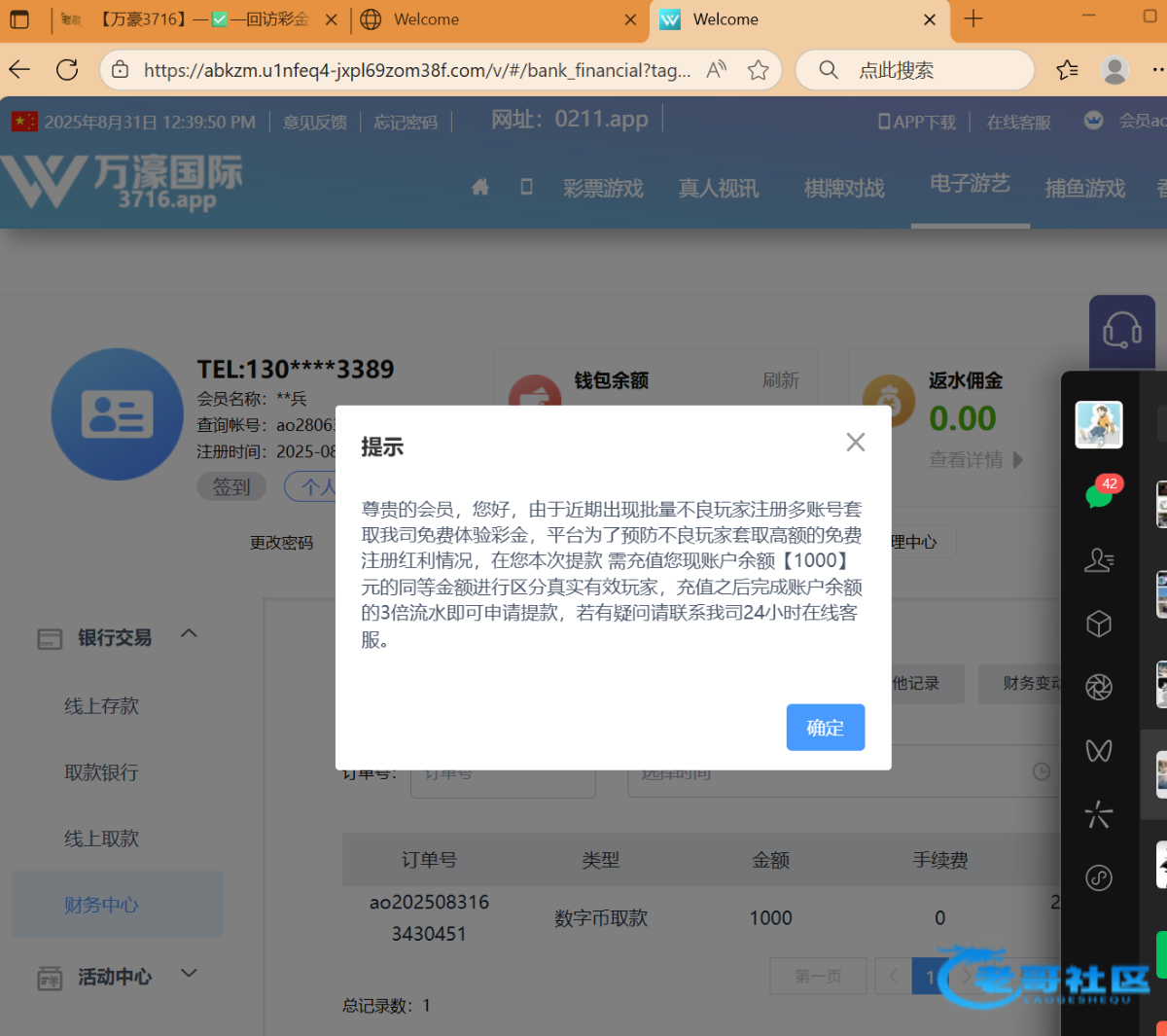
Task: Click the browser refresh icon
Action: [67, 70]
